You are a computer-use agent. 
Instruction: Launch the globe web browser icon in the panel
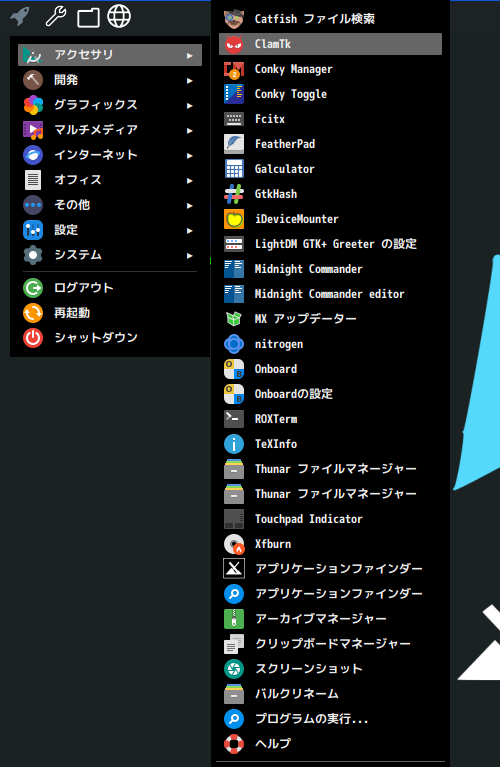pos(119,16)
